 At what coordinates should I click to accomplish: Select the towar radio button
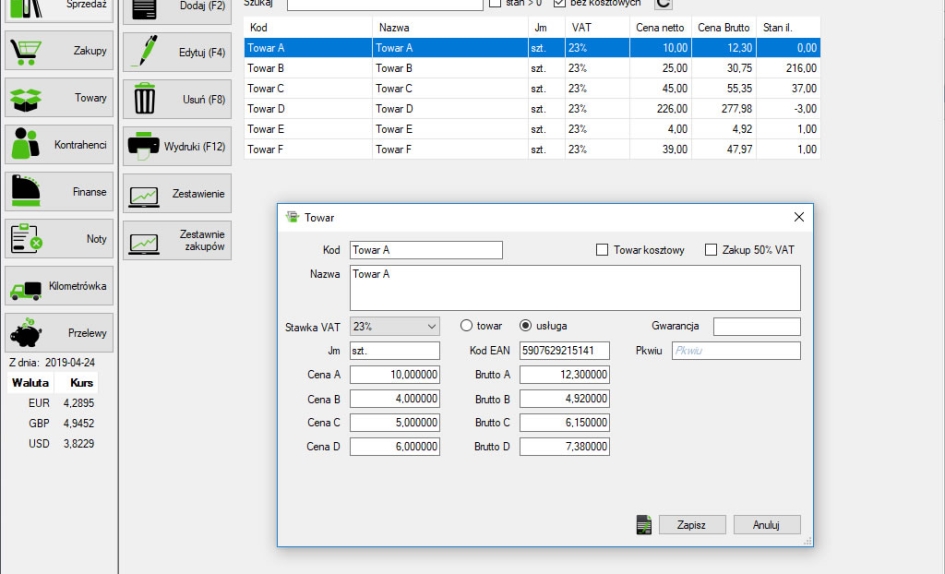coord(466,326)
